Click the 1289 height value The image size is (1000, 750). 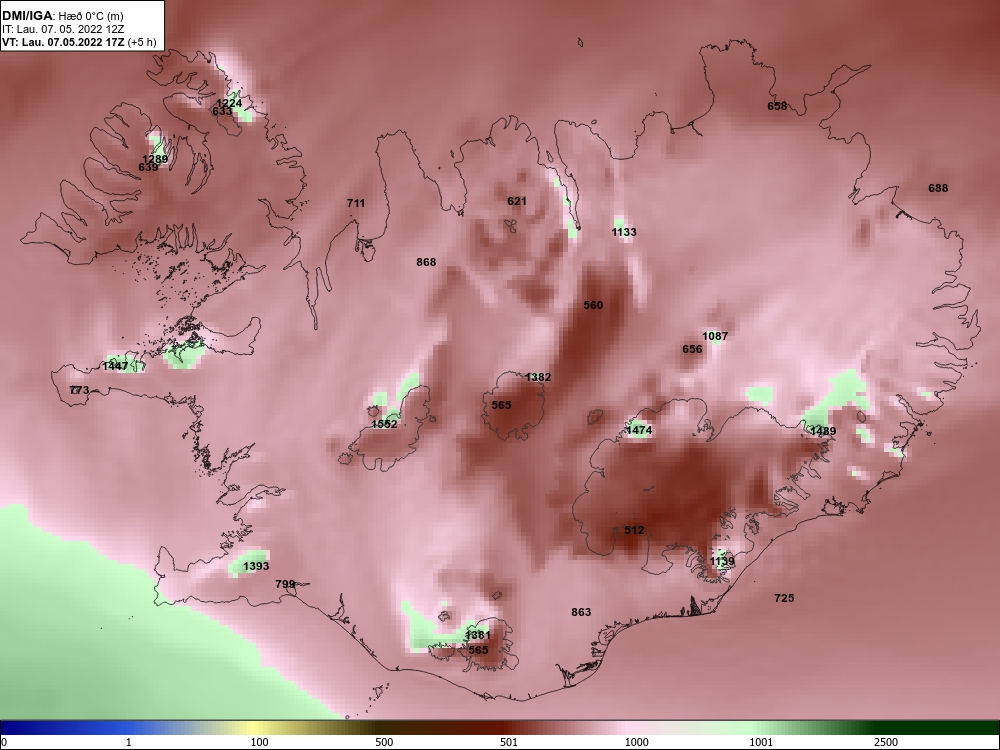[x=155, y=159]
